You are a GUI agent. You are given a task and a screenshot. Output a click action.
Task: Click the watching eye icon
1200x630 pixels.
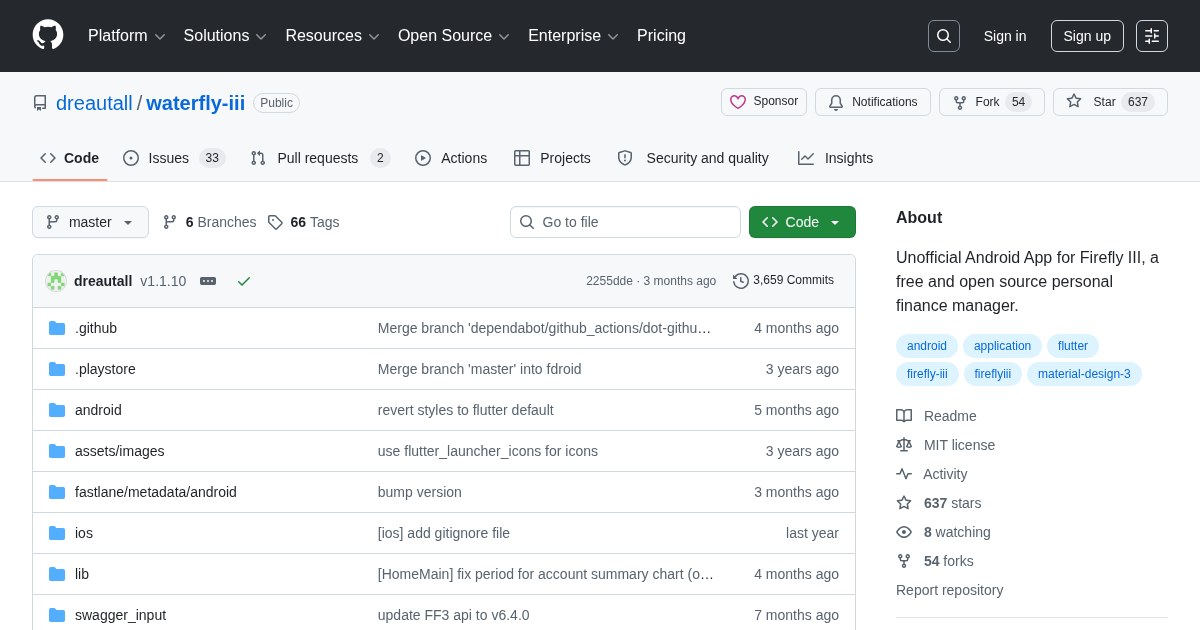tap(904, 532)
